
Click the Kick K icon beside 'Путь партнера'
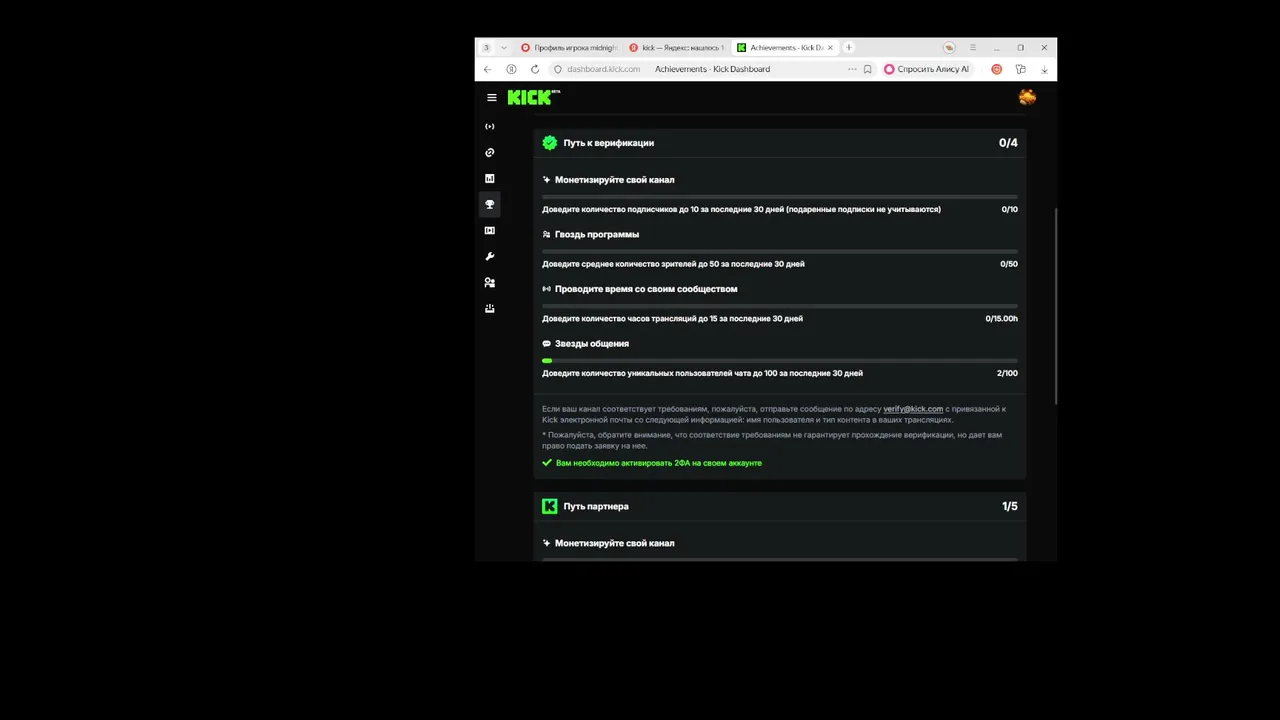[x=549, y=506]
